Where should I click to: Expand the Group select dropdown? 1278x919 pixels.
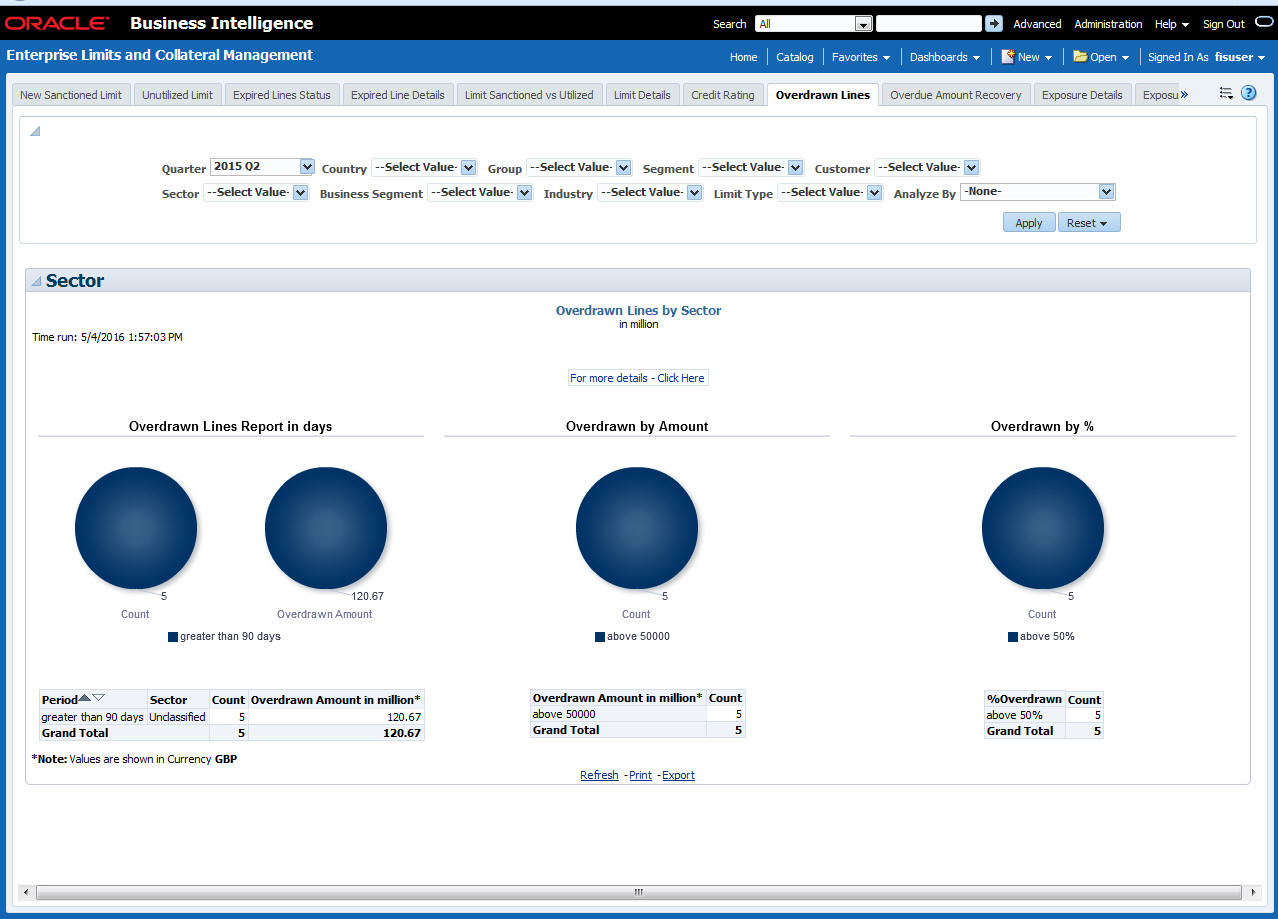click(623, 168)
